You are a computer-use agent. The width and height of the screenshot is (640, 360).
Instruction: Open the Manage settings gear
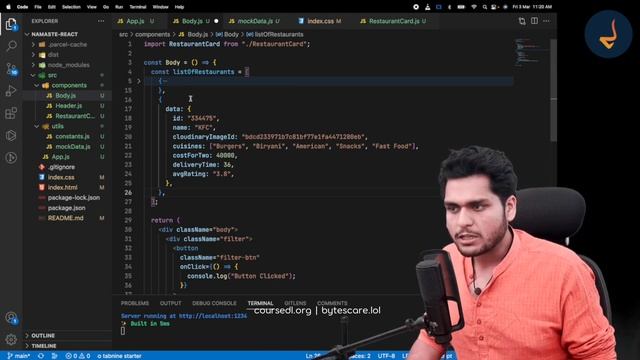(x=11, y=339)
